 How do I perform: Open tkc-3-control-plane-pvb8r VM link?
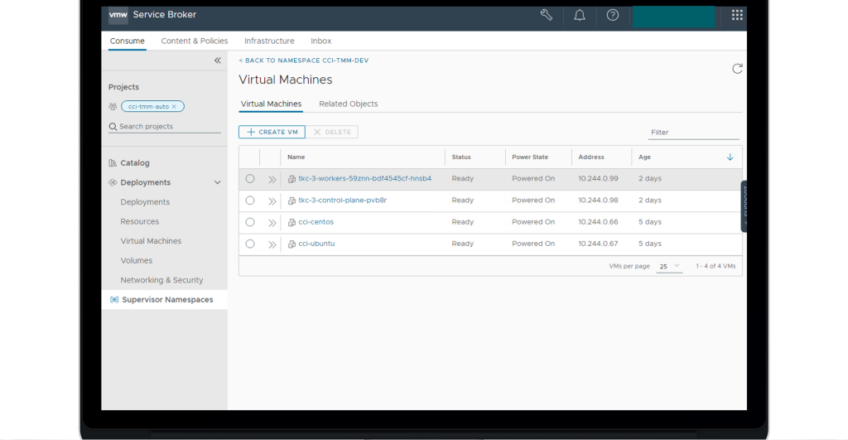342,200
